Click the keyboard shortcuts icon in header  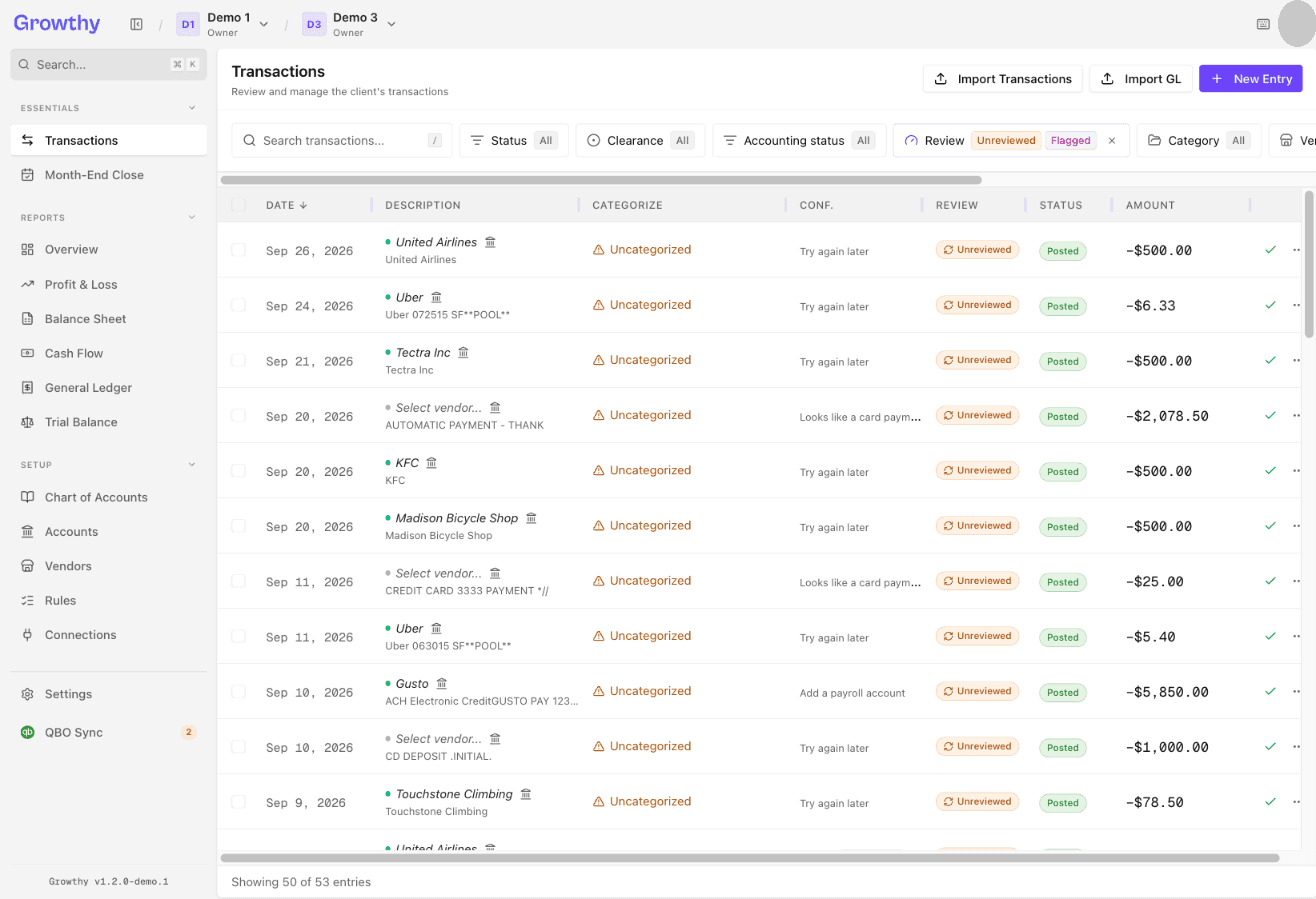pos(1263,24)
